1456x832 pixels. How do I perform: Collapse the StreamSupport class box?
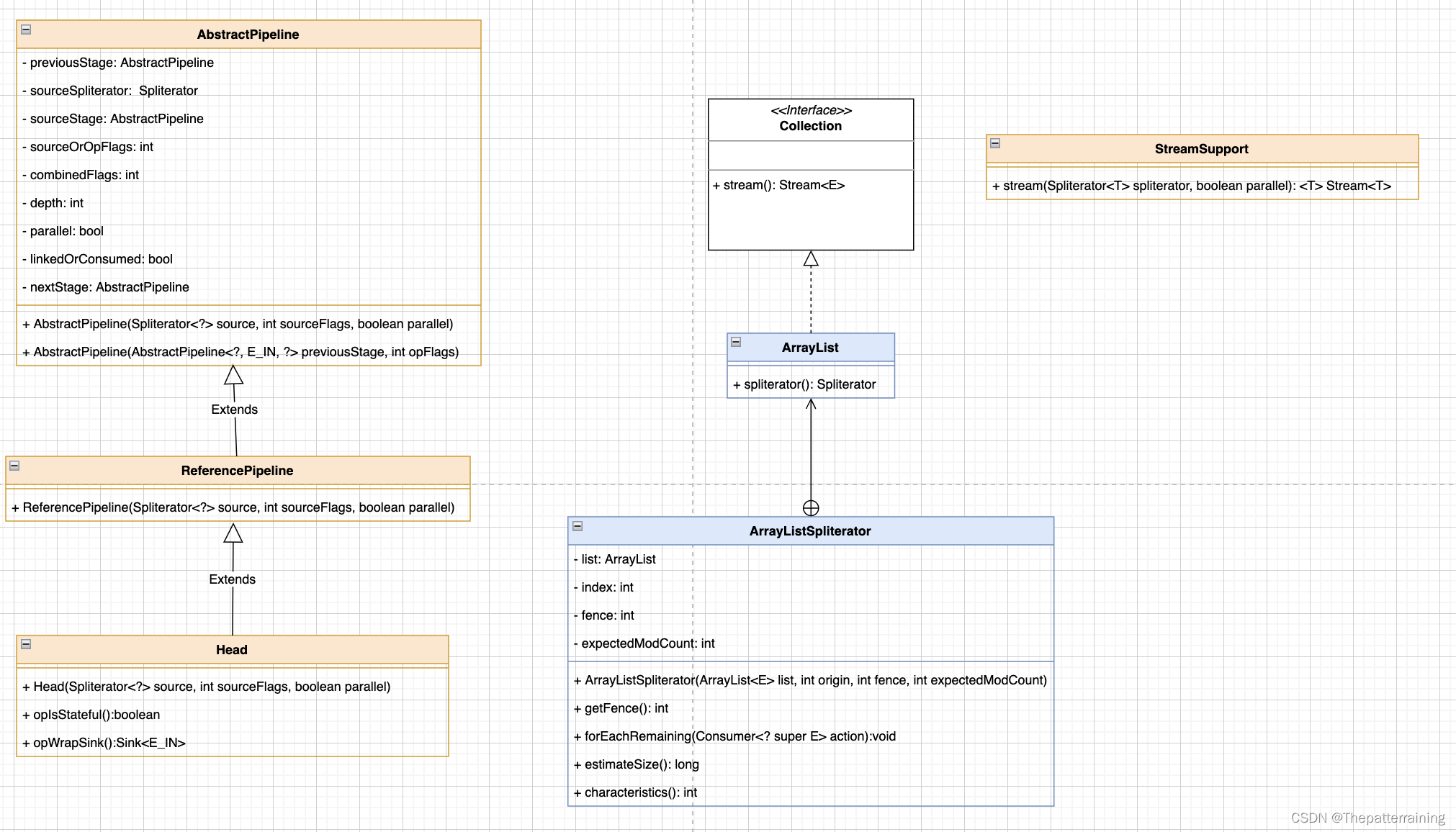995,143
